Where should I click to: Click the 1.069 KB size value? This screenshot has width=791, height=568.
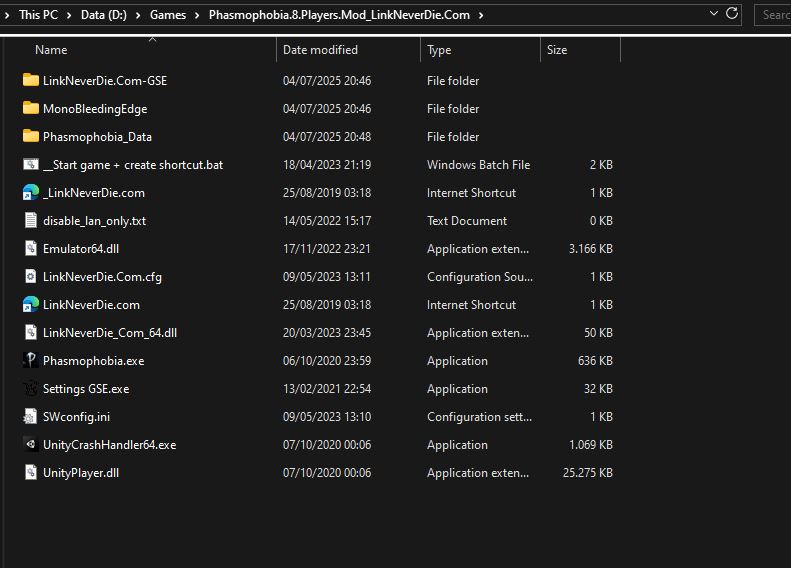point(591,445)
